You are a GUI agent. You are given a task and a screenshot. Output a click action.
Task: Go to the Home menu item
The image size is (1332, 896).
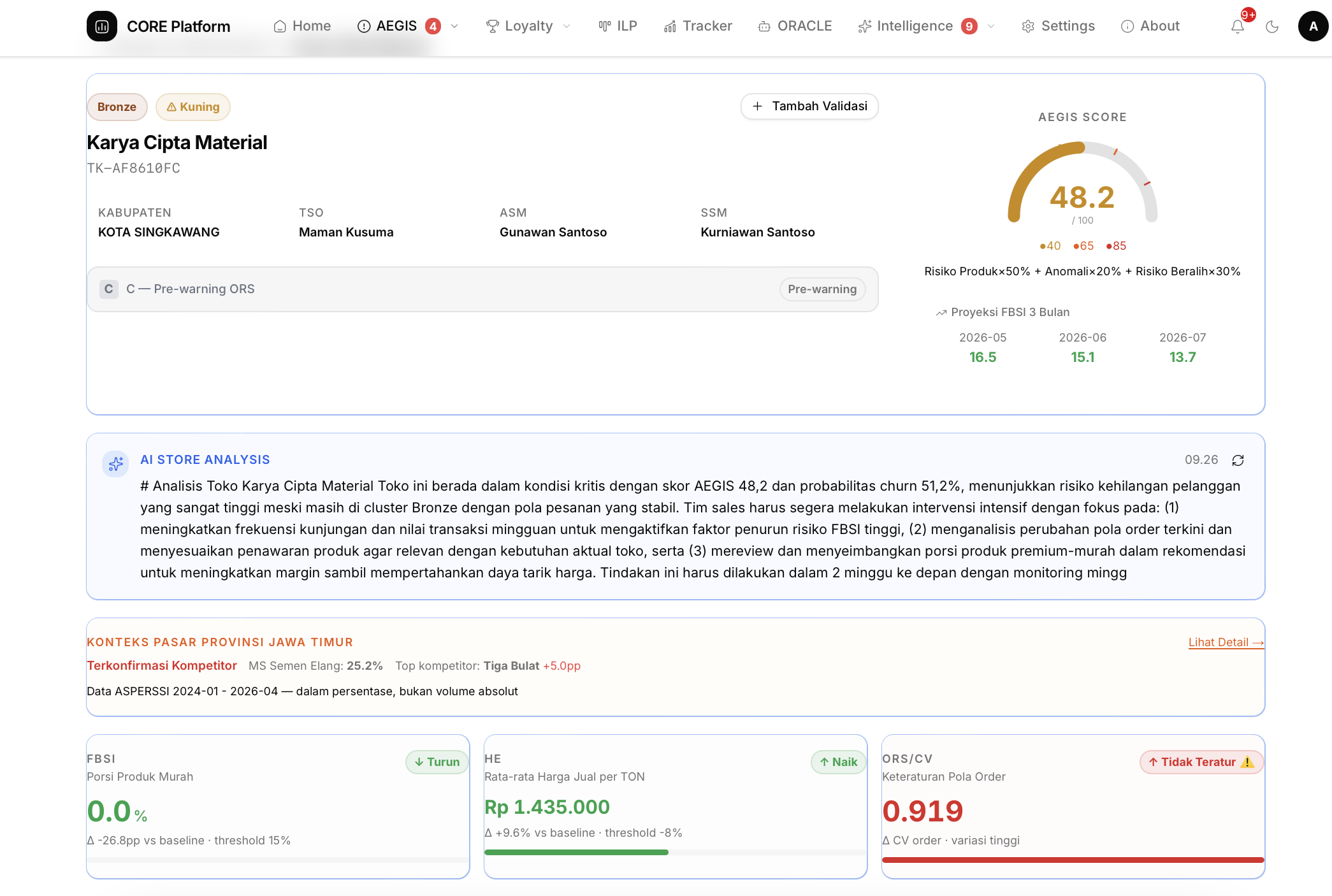[302, 26]
